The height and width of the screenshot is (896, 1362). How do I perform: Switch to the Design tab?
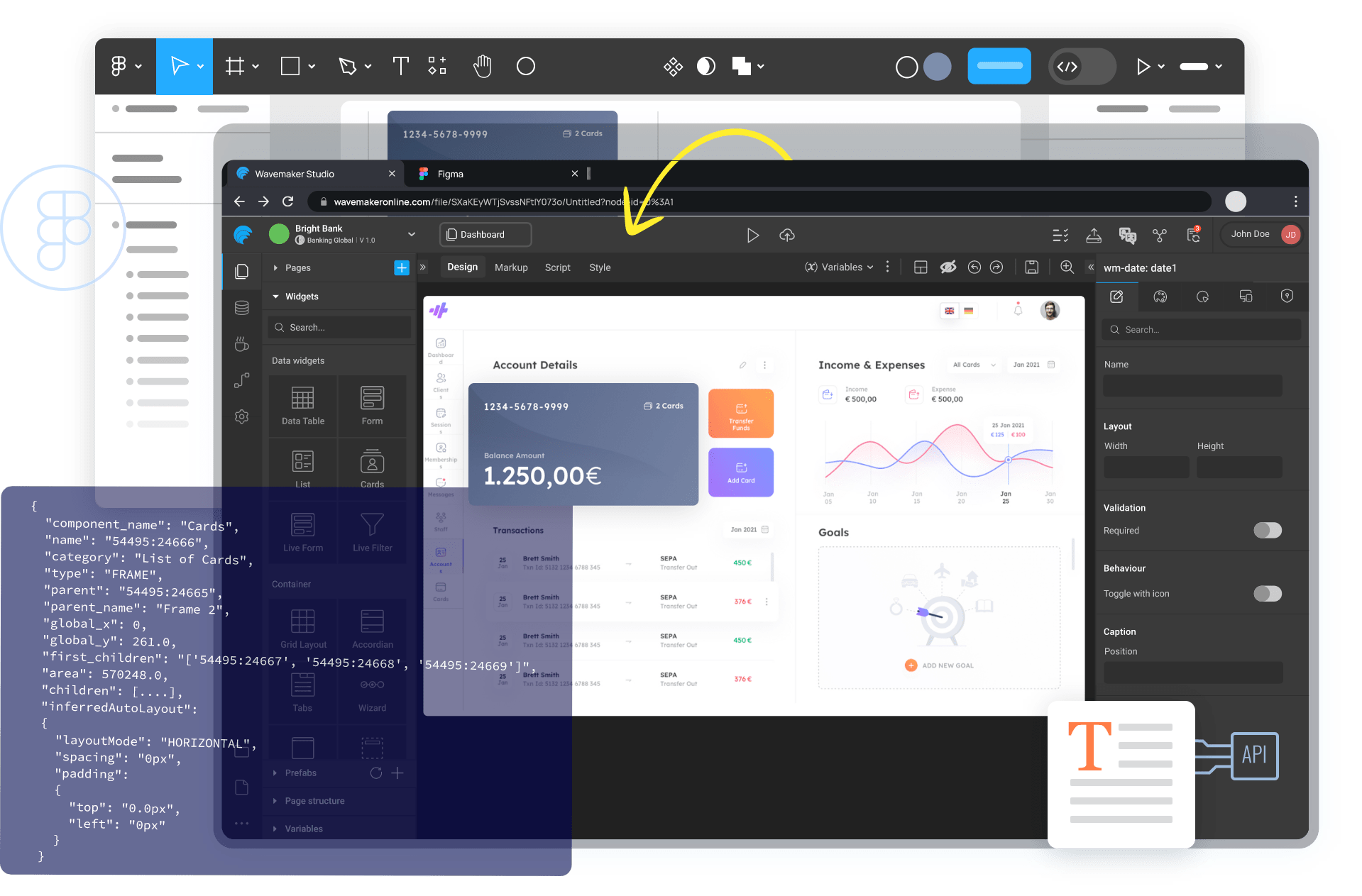(462, 267)
